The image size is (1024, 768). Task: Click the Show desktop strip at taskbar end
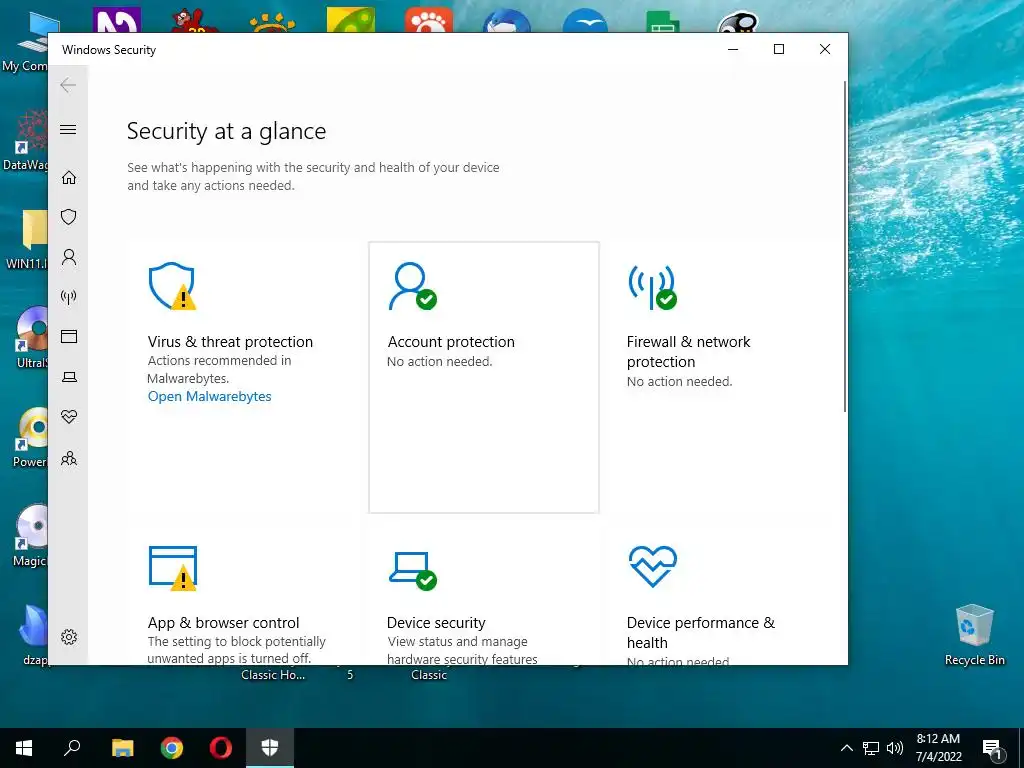point(1021,748)
